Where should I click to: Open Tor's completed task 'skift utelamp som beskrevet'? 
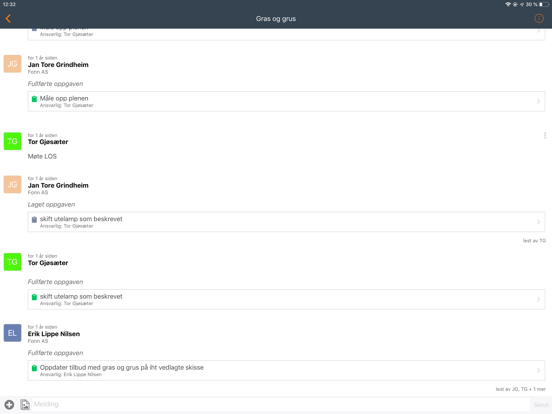[x=286, y=300]
